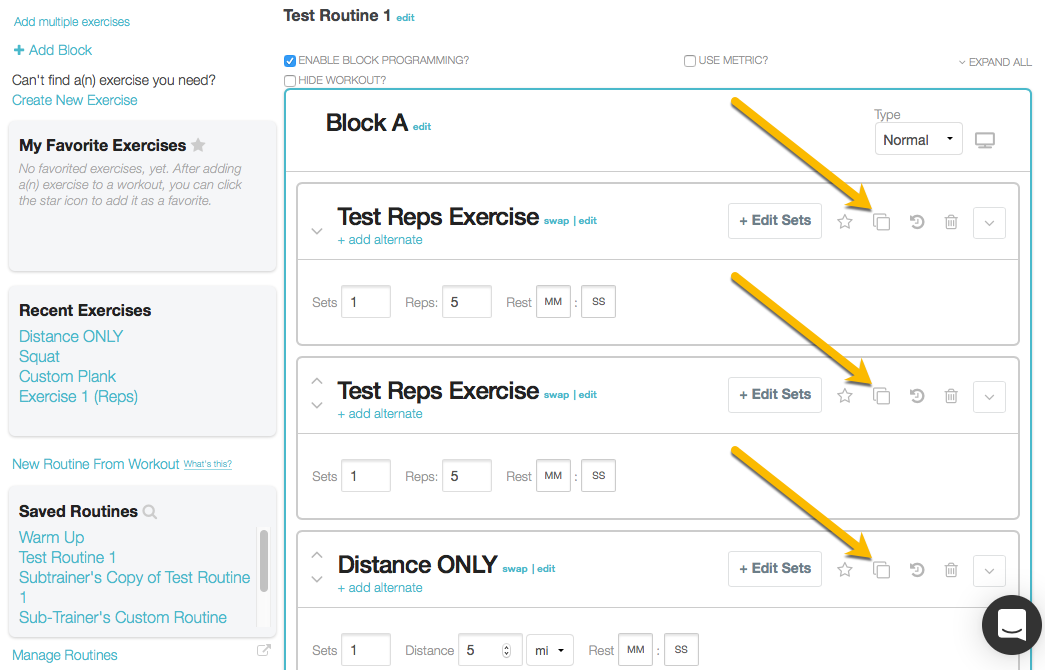Check the Use Metric checkbox
This screenshot has height=670, width=1045.
(690, 61)
